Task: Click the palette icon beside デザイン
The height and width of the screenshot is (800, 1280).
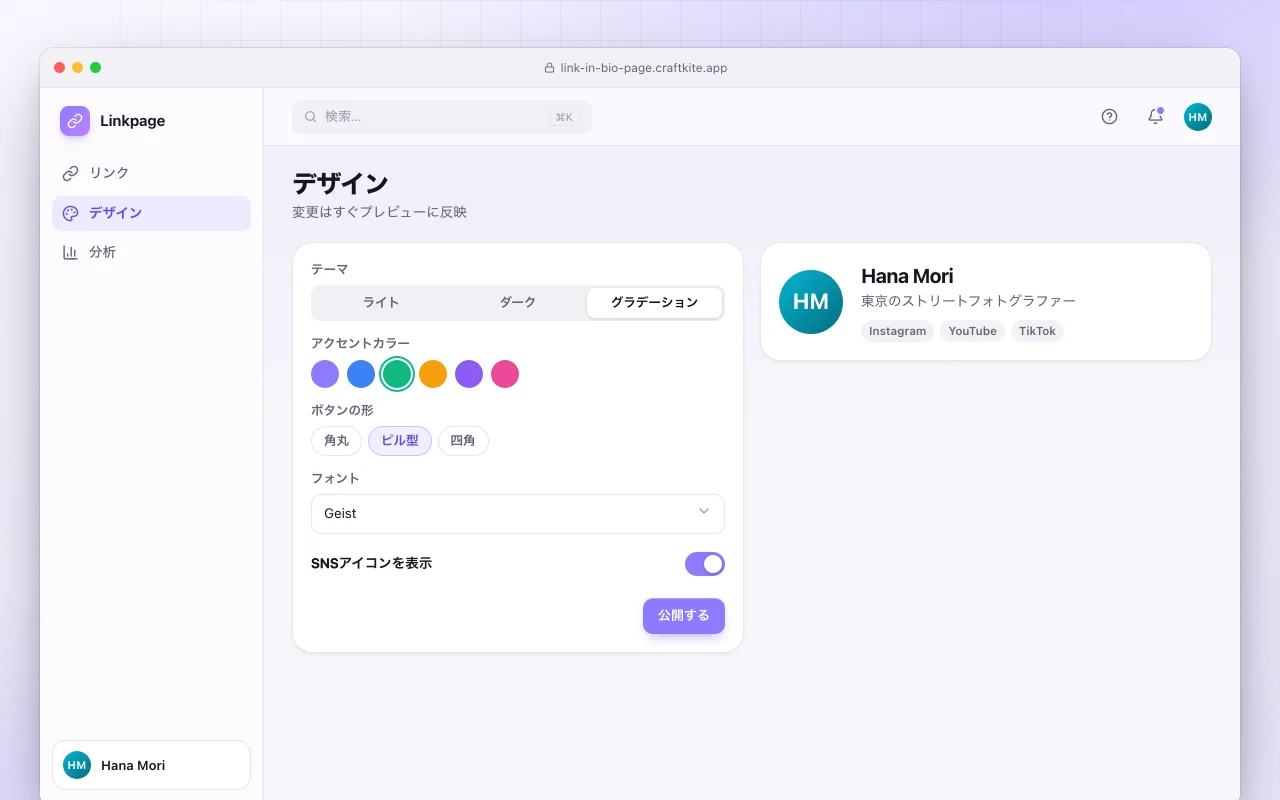Action: pos(70,213)
